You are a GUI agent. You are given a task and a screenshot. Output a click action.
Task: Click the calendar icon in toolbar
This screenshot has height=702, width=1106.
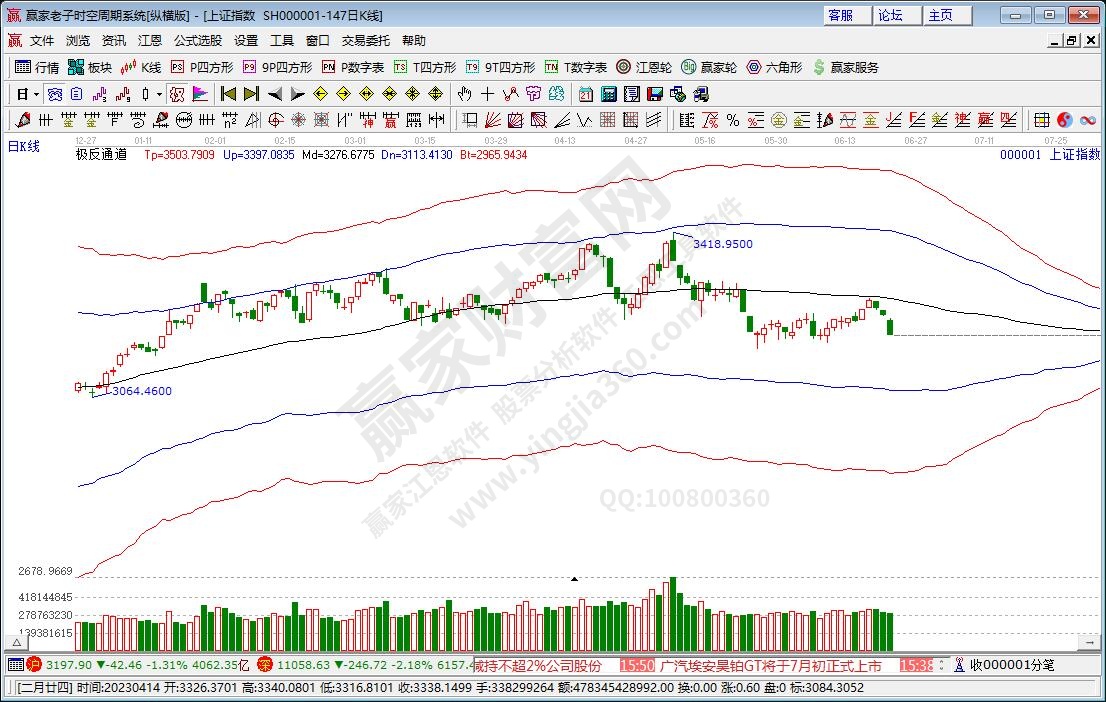[585, 94]
